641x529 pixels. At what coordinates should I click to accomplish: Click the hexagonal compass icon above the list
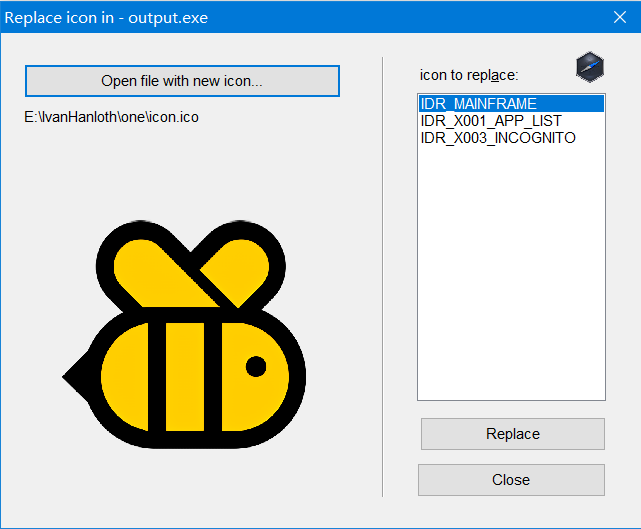[x=590, y=67]
